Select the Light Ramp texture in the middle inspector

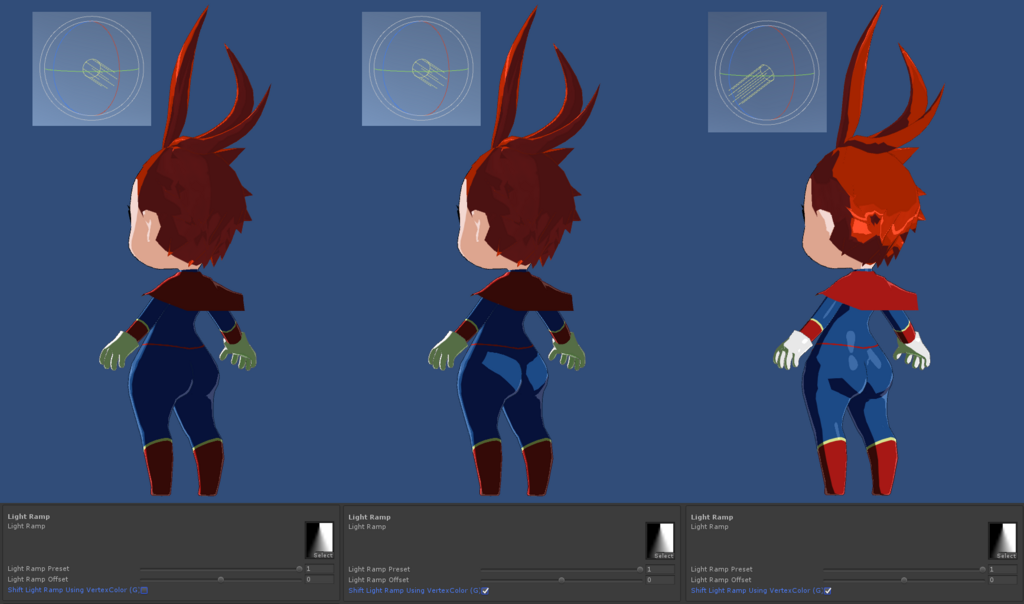(660, 541)
